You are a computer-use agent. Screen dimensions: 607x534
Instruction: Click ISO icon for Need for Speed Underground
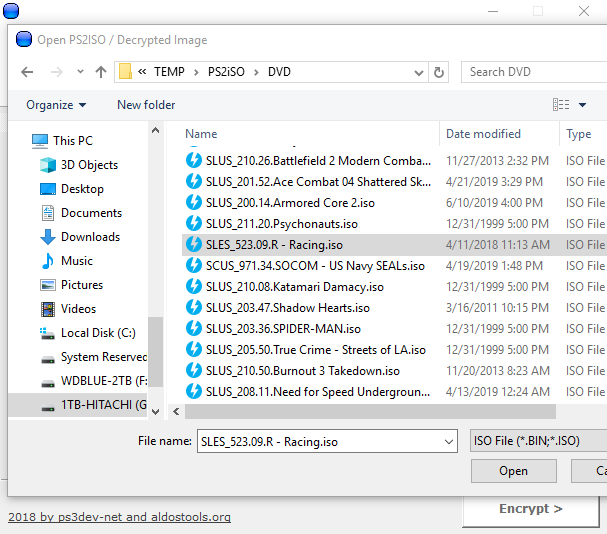pyautogui.click(x=194, y=391)
